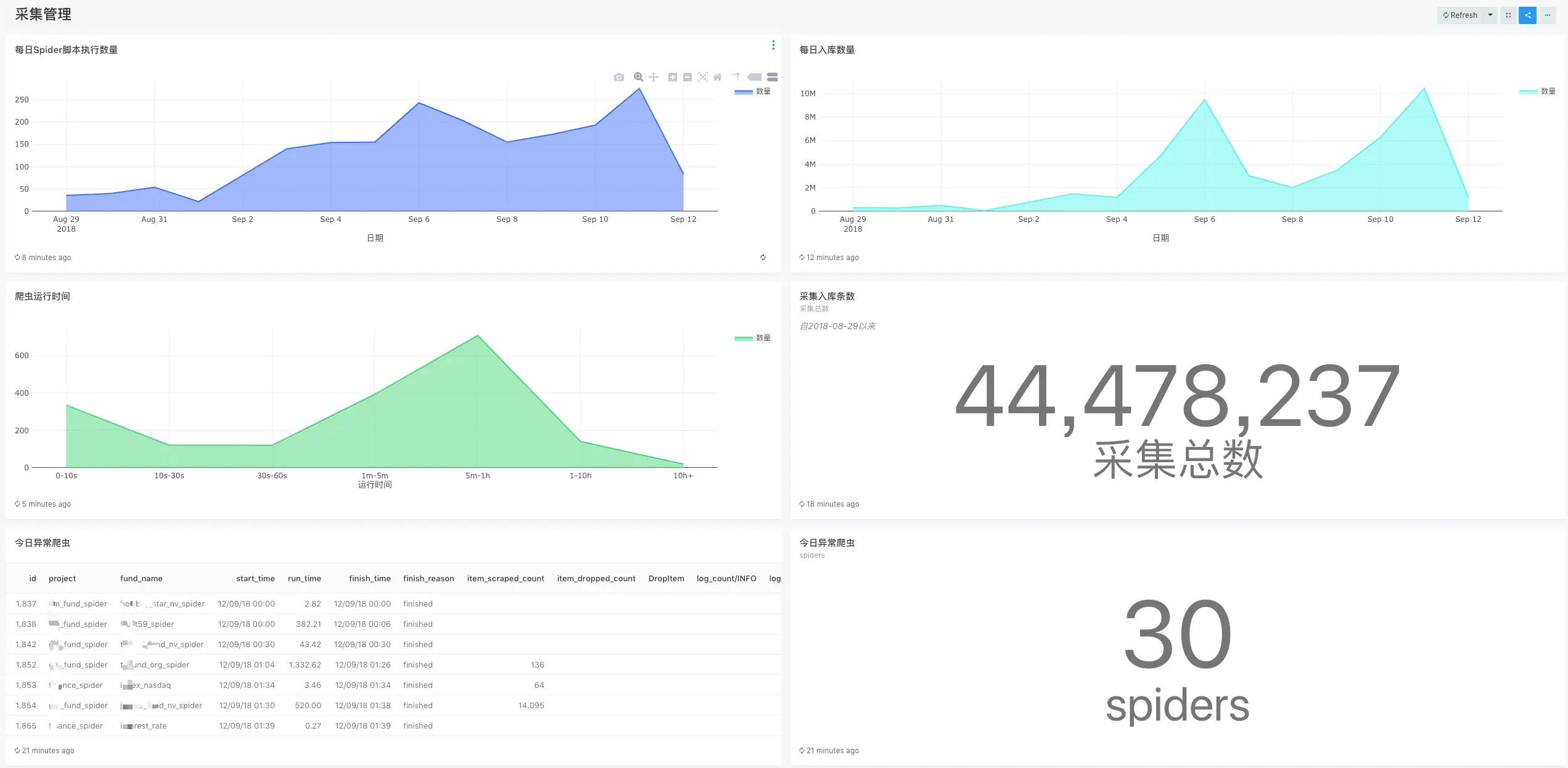Toggle dashboard fullscreen mode
Screen dimensions: 1568x768
pos(1508,15)
